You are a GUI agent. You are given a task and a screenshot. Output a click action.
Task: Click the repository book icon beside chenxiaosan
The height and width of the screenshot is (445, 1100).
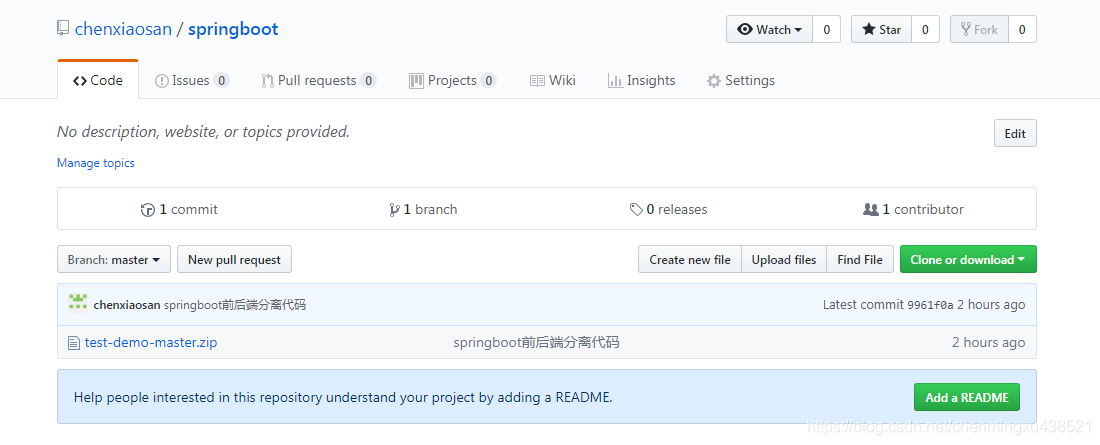click(x=63, y=29)
